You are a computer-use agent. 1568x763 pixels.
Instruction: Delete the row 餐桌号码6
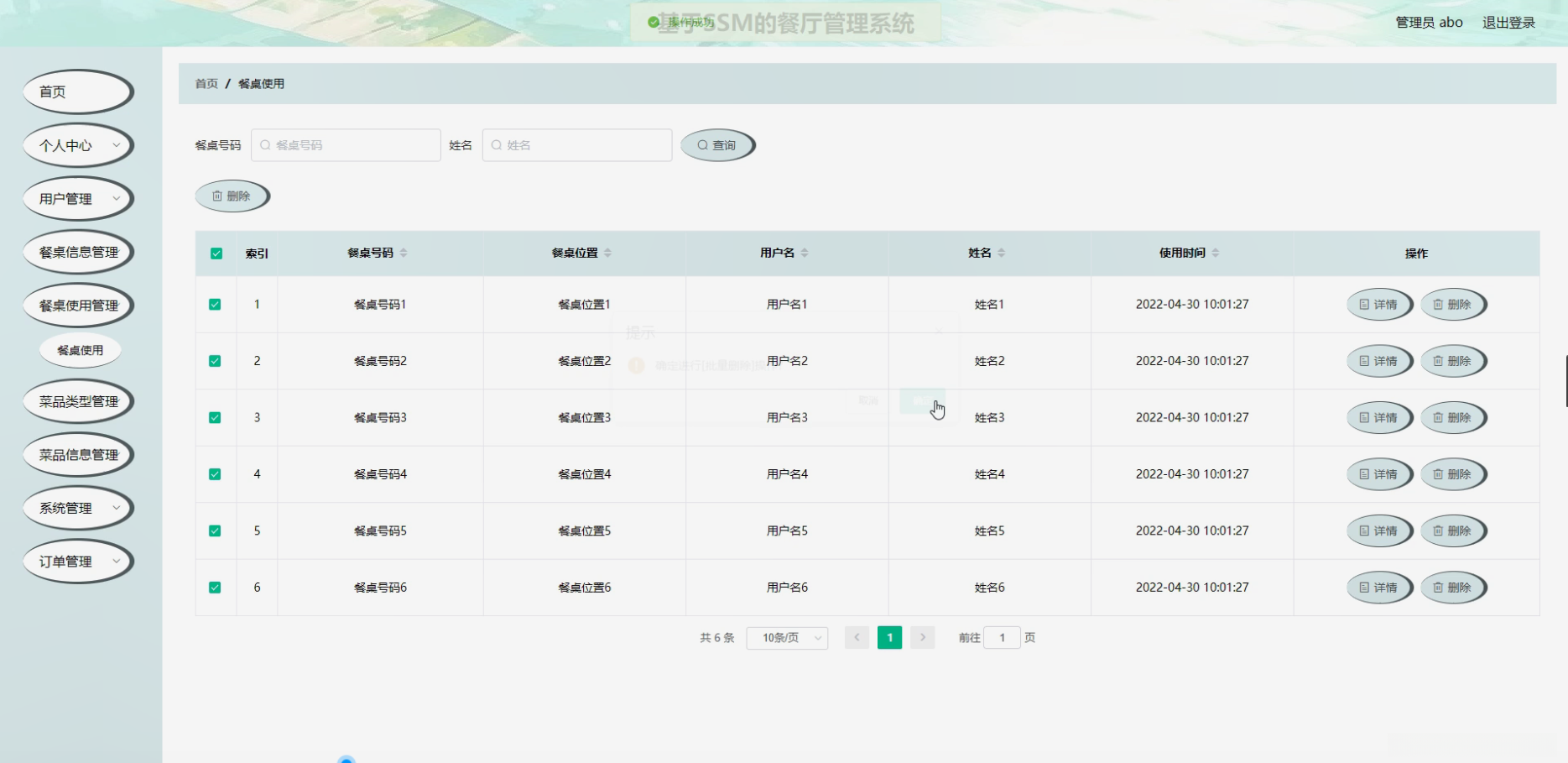1453,588
